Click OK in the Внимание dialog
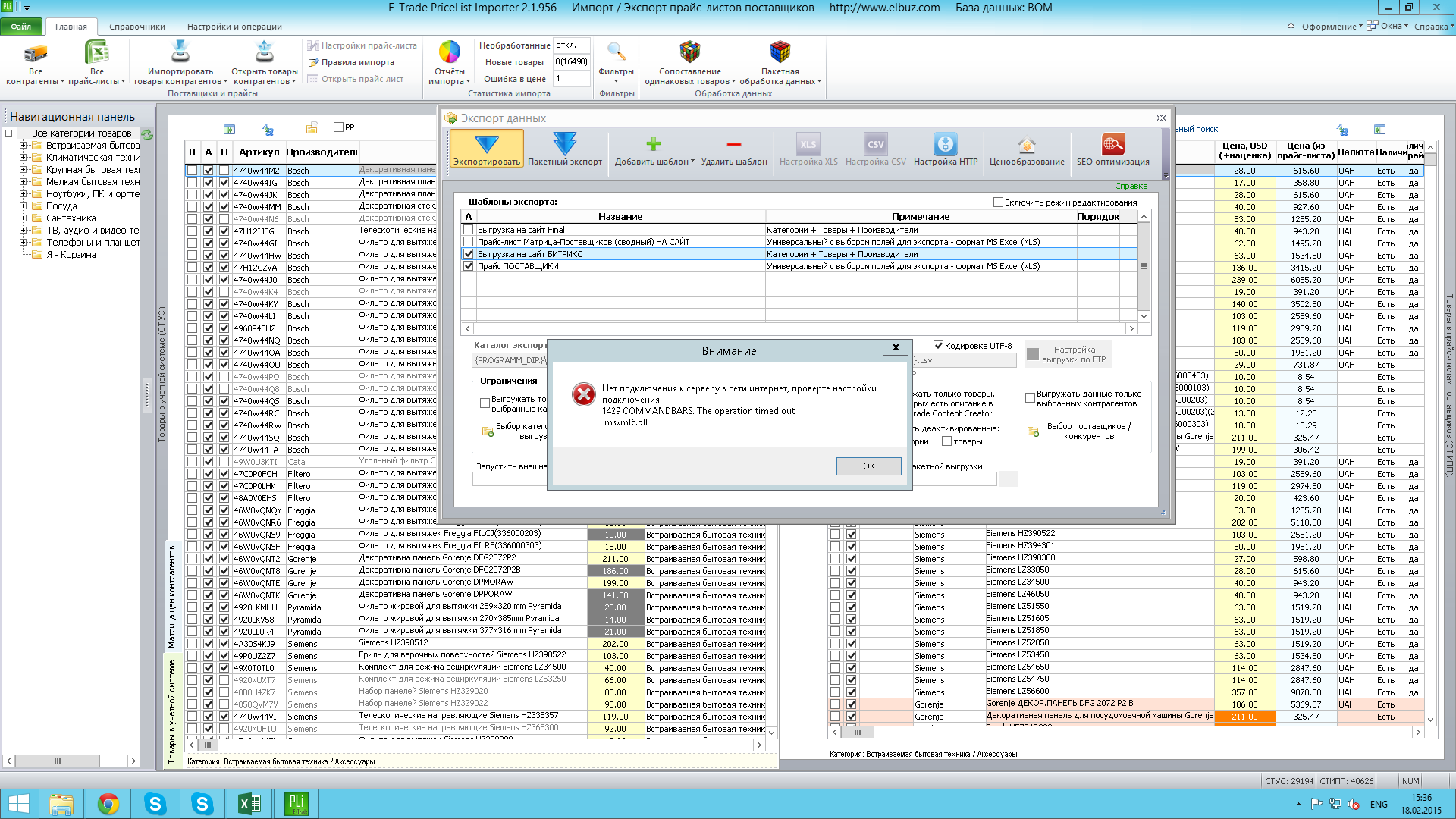The width and height of the screenshot is (1456, 819). [869, 466]
